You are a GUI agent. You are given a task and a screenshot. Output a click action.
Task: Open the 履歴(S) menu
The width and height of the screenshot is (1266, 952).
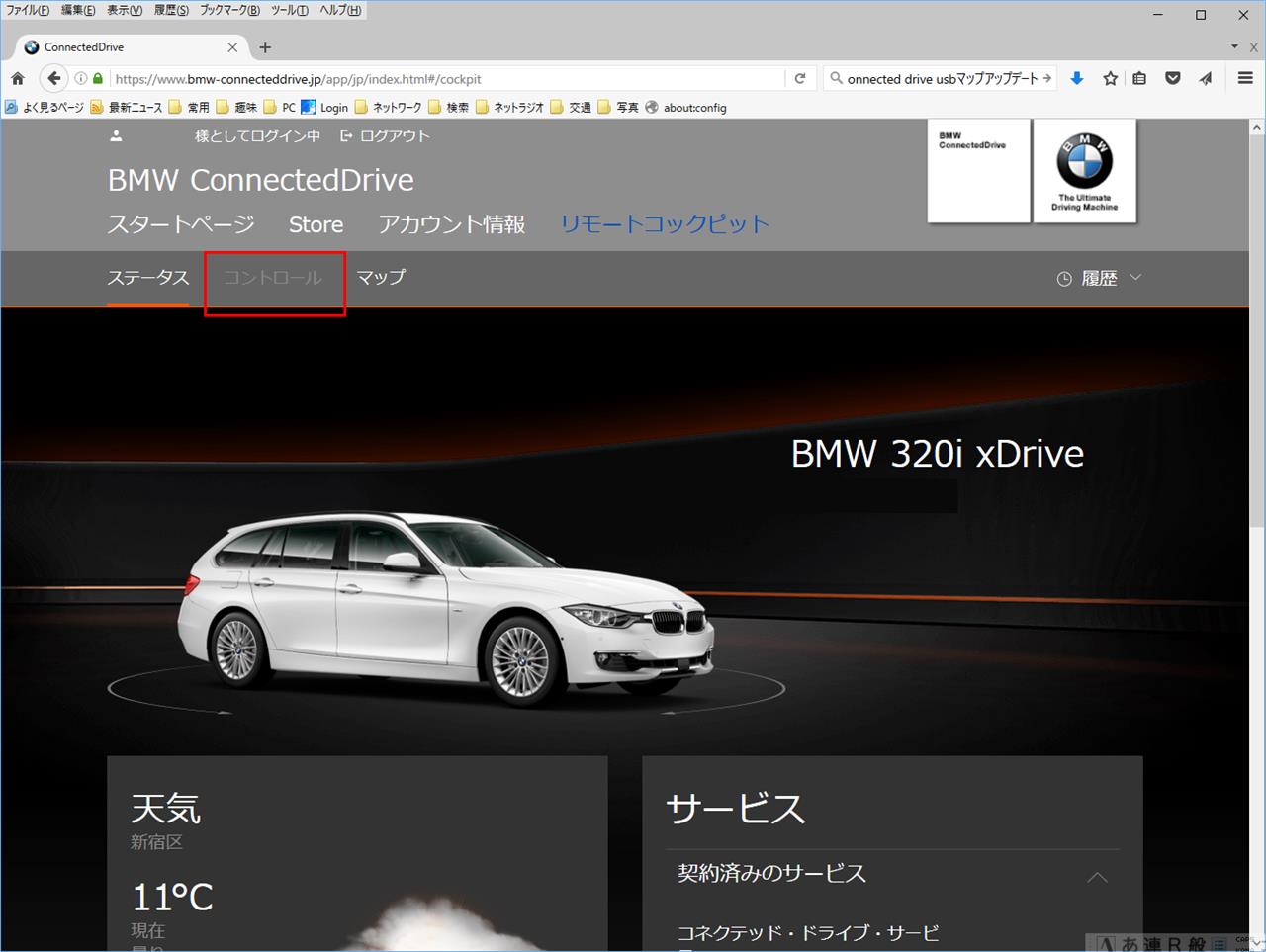(x=171, y=10)
